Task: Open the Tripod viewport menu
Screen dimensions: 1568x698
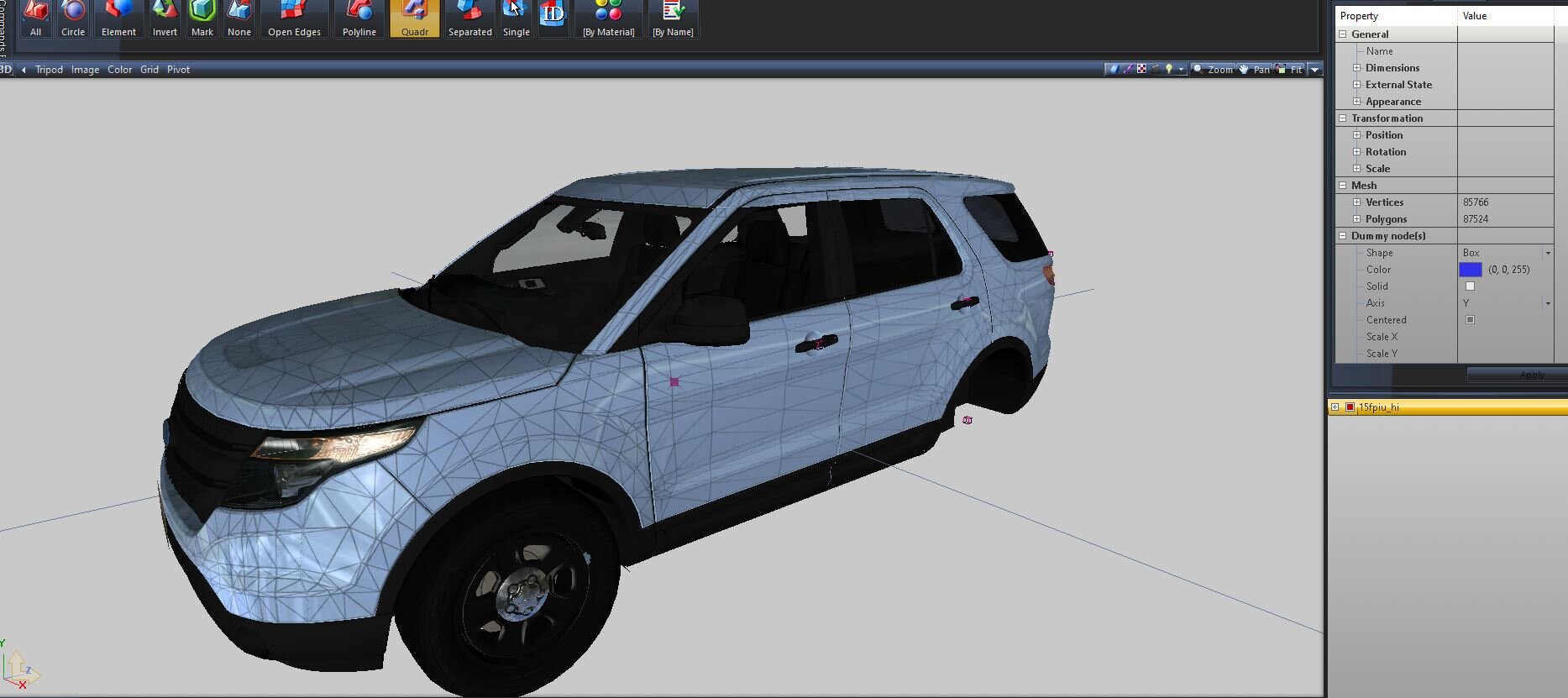Action: (x=49, y=70)
